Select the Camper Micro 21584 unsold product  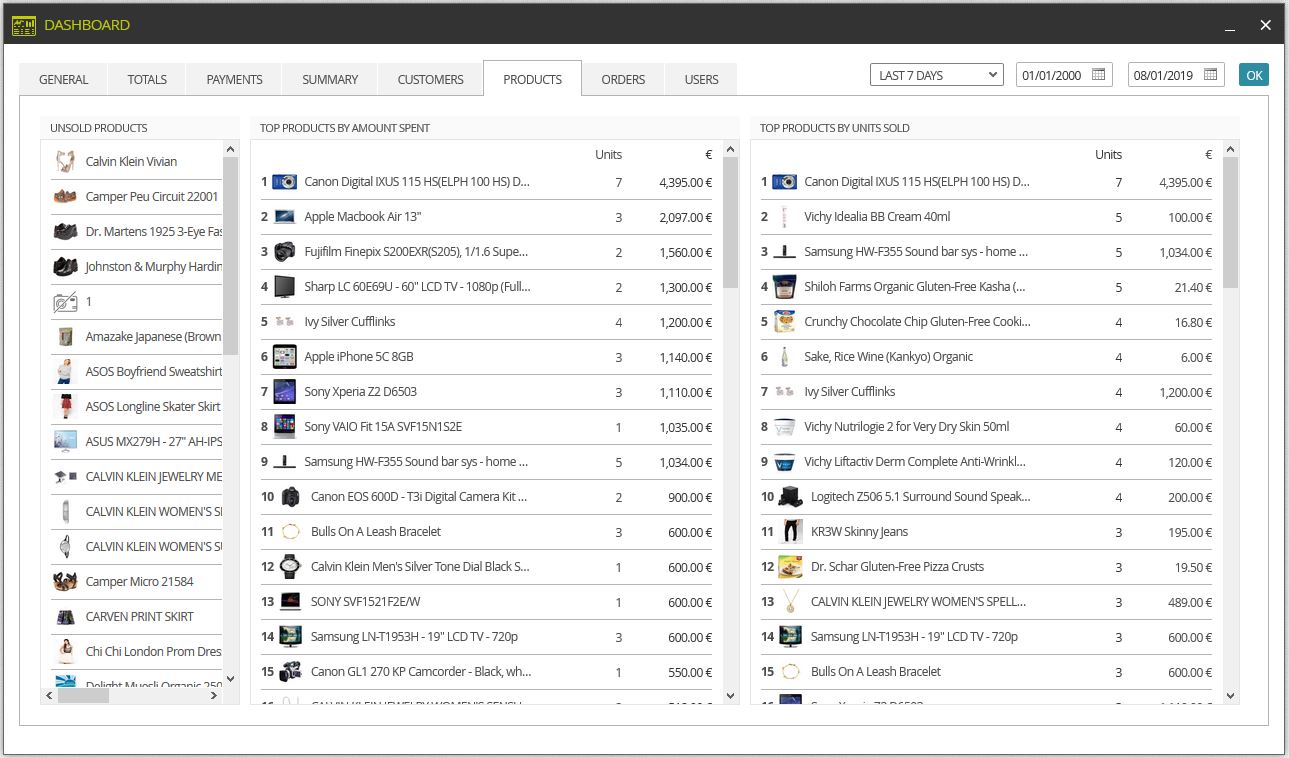click(x=137, y=582)
